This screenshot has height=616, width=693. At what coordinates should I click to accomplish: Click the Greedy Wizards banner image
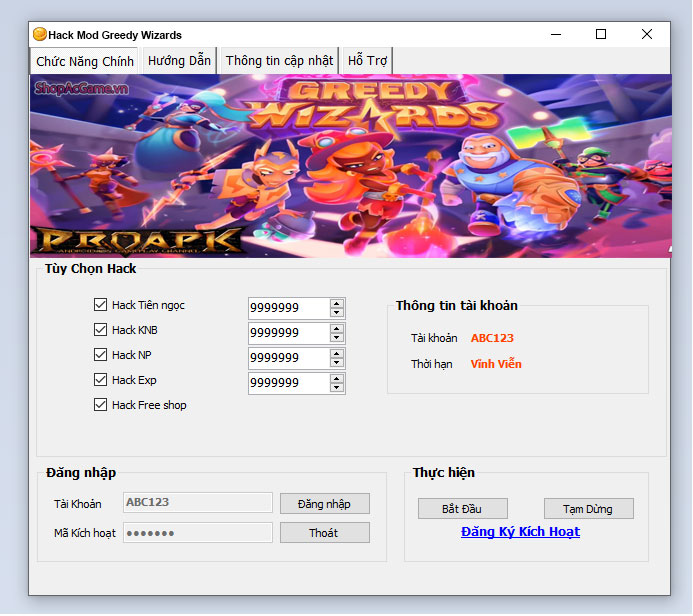(x=351, y=166)
